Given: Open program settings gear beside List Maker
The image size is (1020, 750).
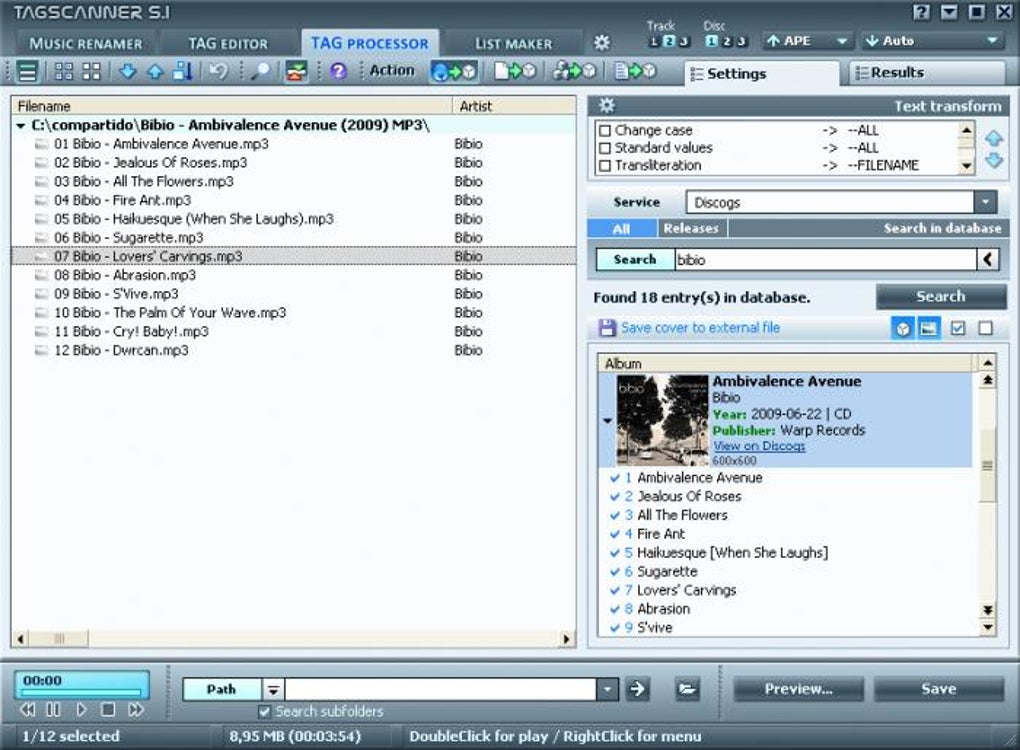Looking at the screenshot, I should 601,43.
